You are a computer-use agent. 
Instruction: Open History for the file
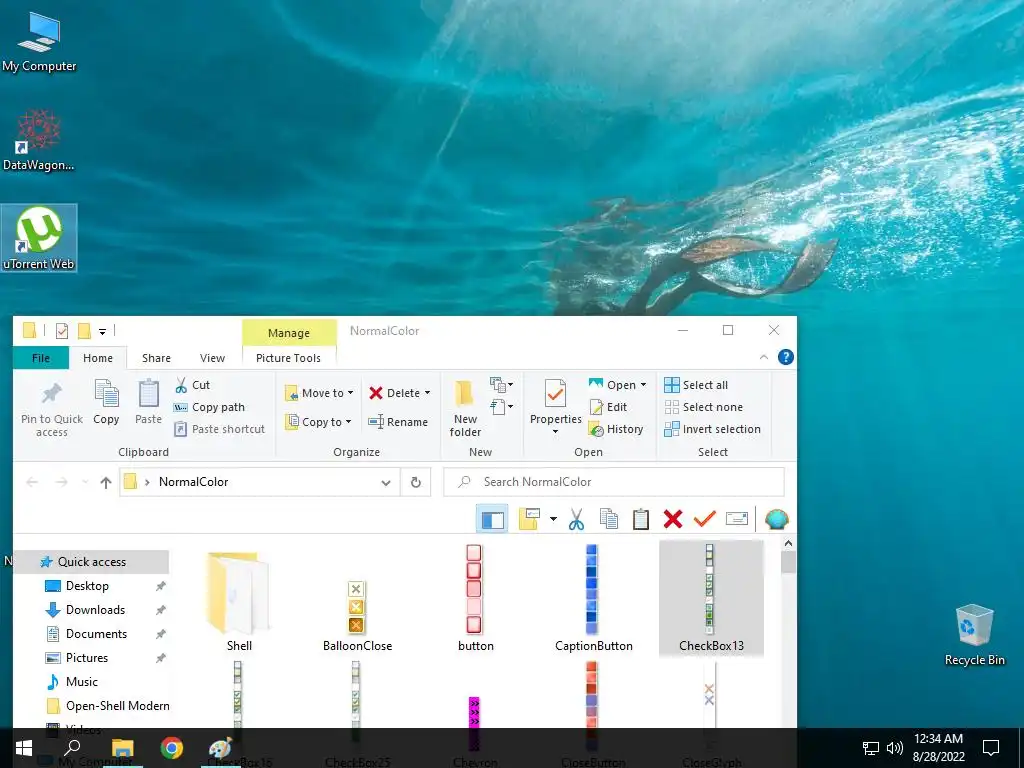click(616, 429)
